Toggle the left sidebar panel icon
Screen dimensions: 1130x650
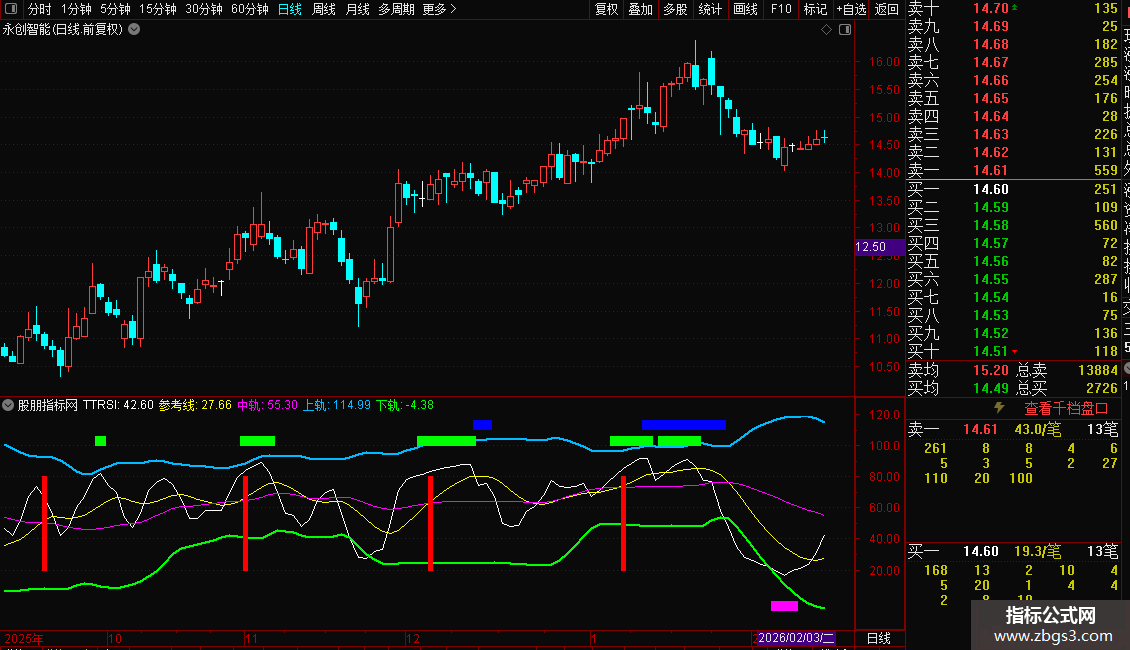(x=10, y=9)
